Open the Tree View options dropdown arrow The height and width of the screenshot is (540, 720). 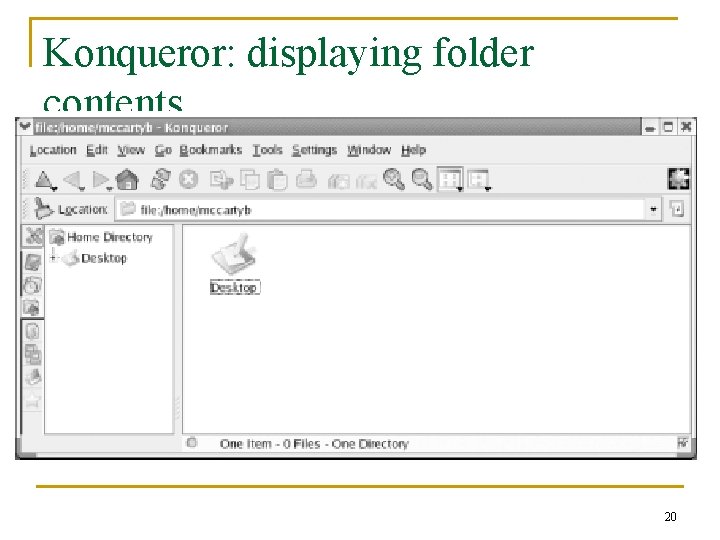[x=488, y=188]
